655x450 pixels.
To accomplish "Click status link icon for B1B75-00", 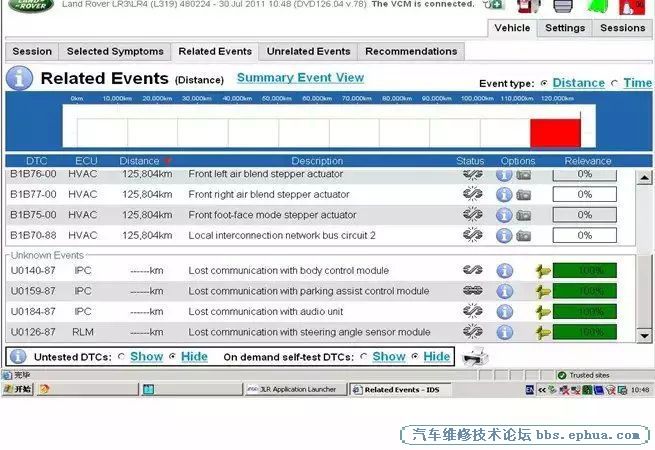I will [x=472, y=214].
